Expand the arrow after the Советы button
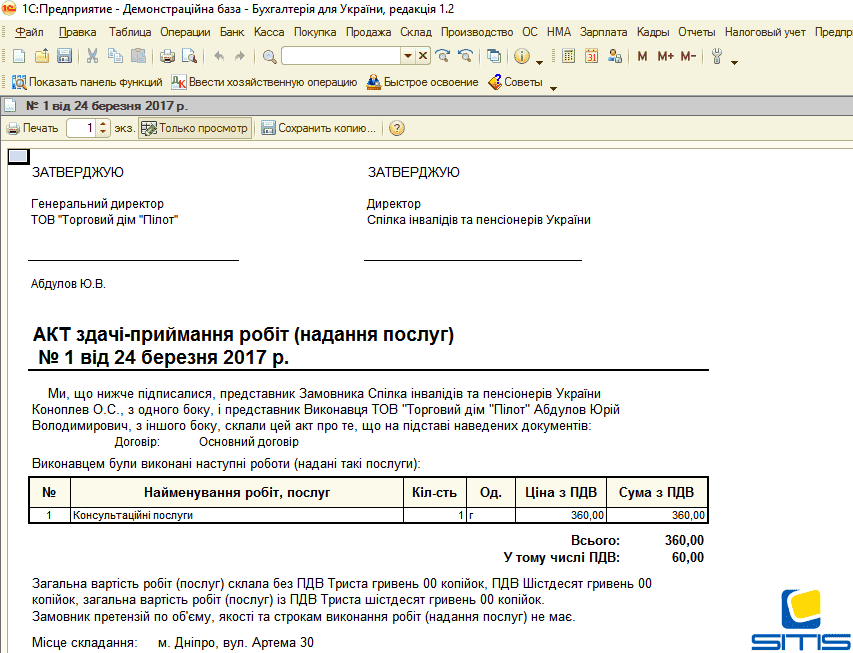This screenshot has height=653, width=853. (x=553, y=88)
